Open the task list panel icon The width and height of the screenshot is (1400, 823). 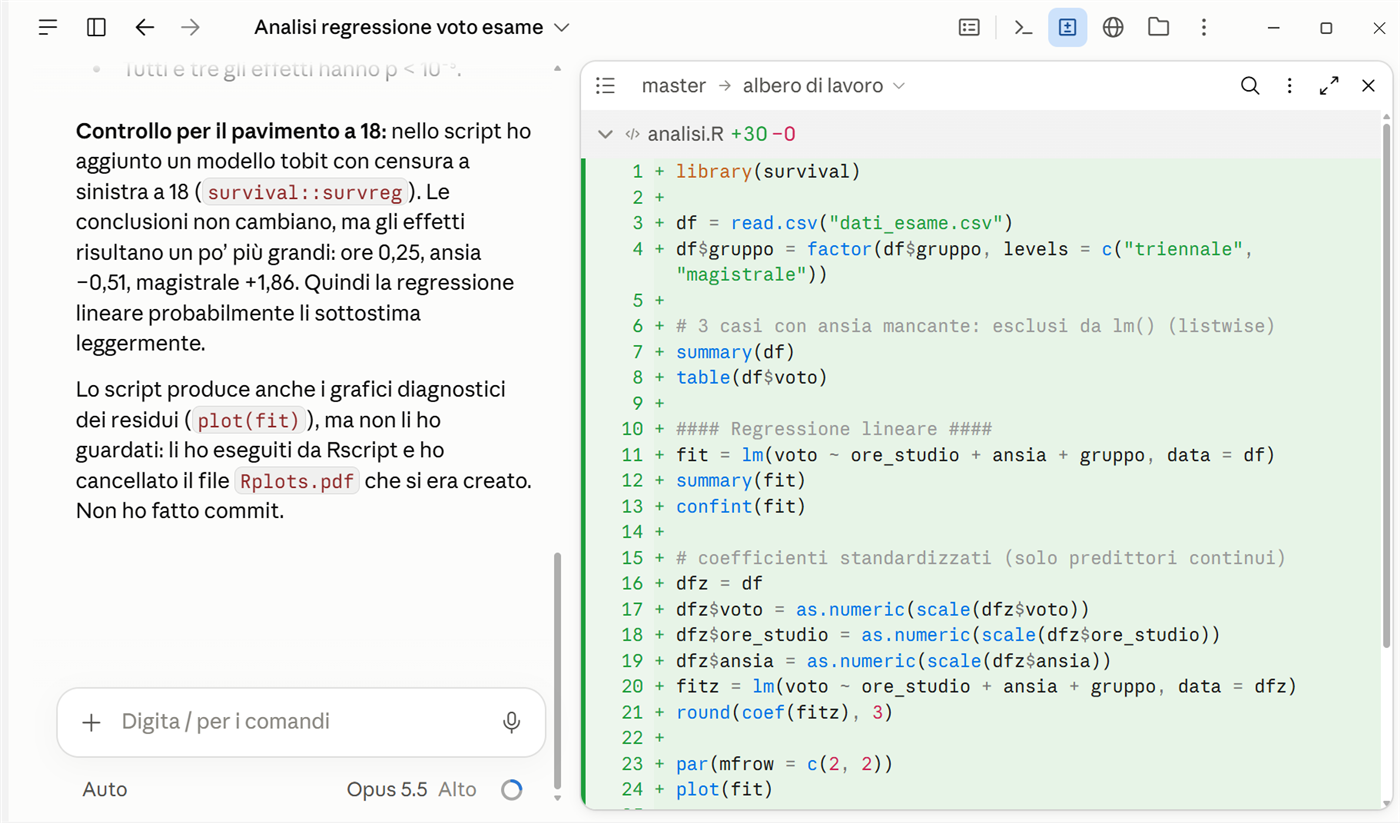pos(969,28)
